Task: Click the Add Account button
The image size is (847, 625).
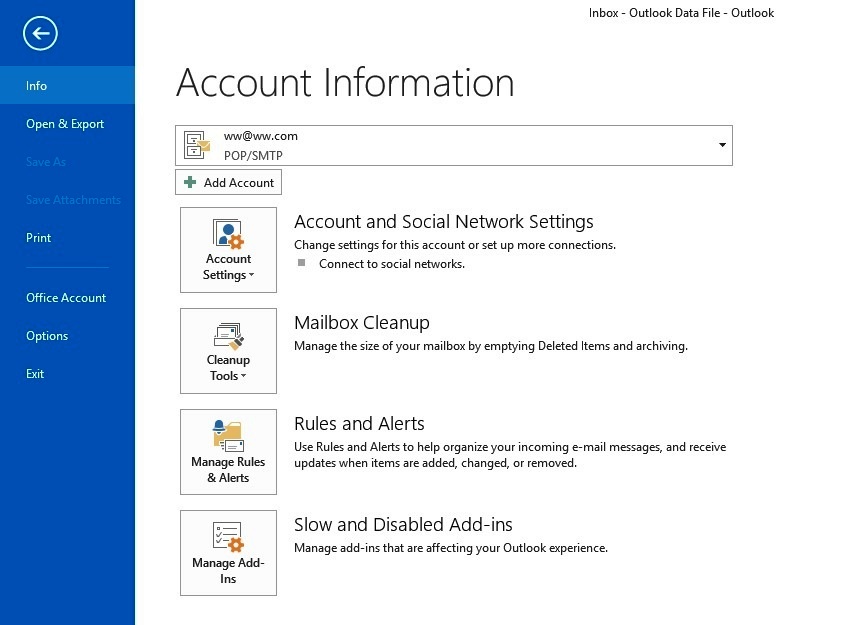Action: 228,182
